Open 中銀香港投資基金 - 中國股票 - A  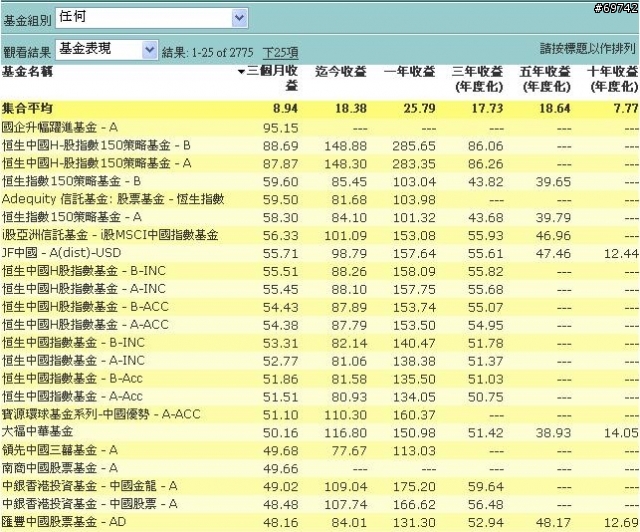click(89, 504)
